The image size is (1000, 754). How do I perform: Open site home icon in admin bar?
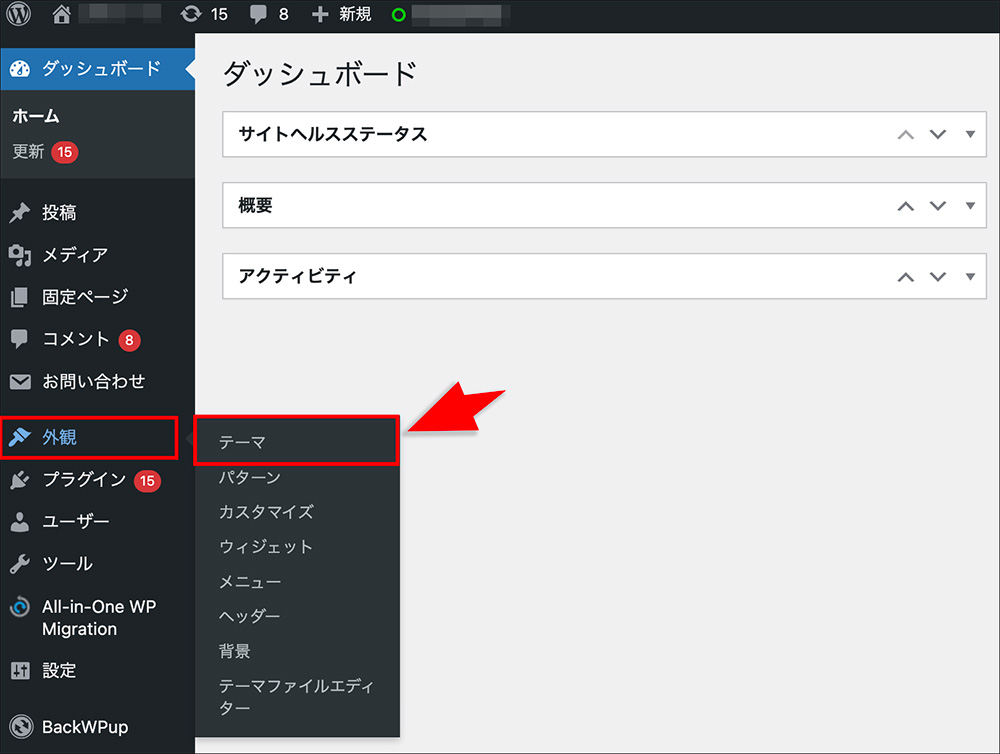[x=62, y=15]
